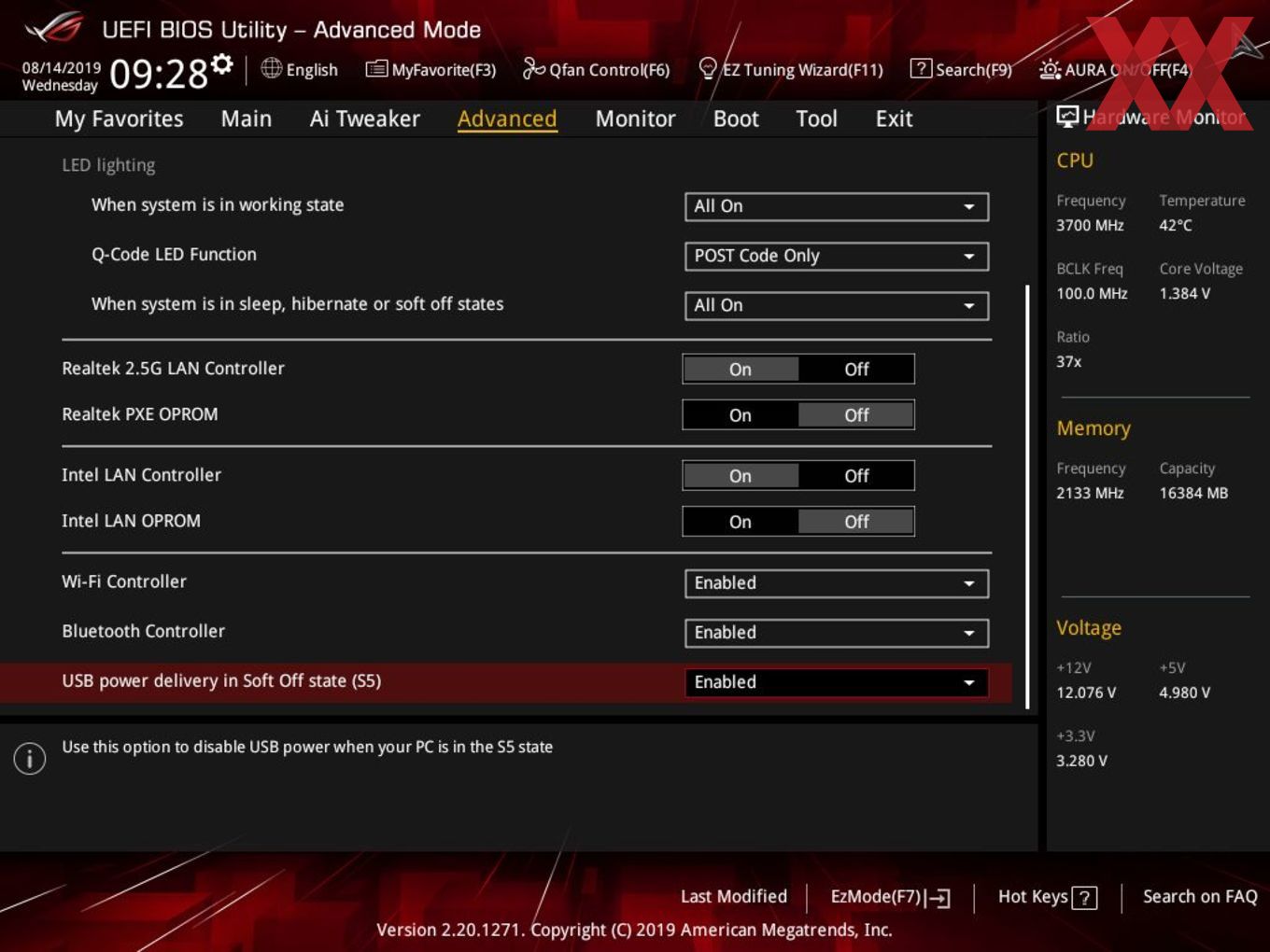The width and height of the screenshot is (1270, 952).
Task: Open Qfan Control(F6) label
Action: point(609,70)
